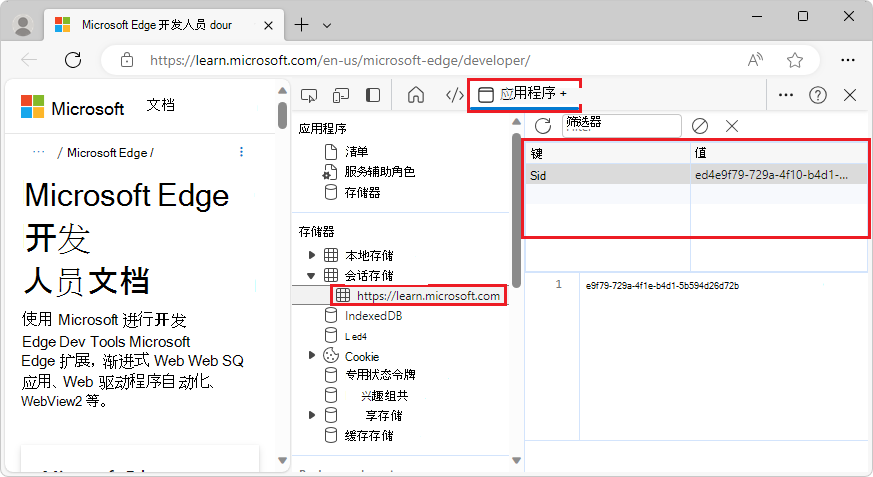Add page to favorites using the star icon
Screen dimensions: 873x477
click(794, 60)
